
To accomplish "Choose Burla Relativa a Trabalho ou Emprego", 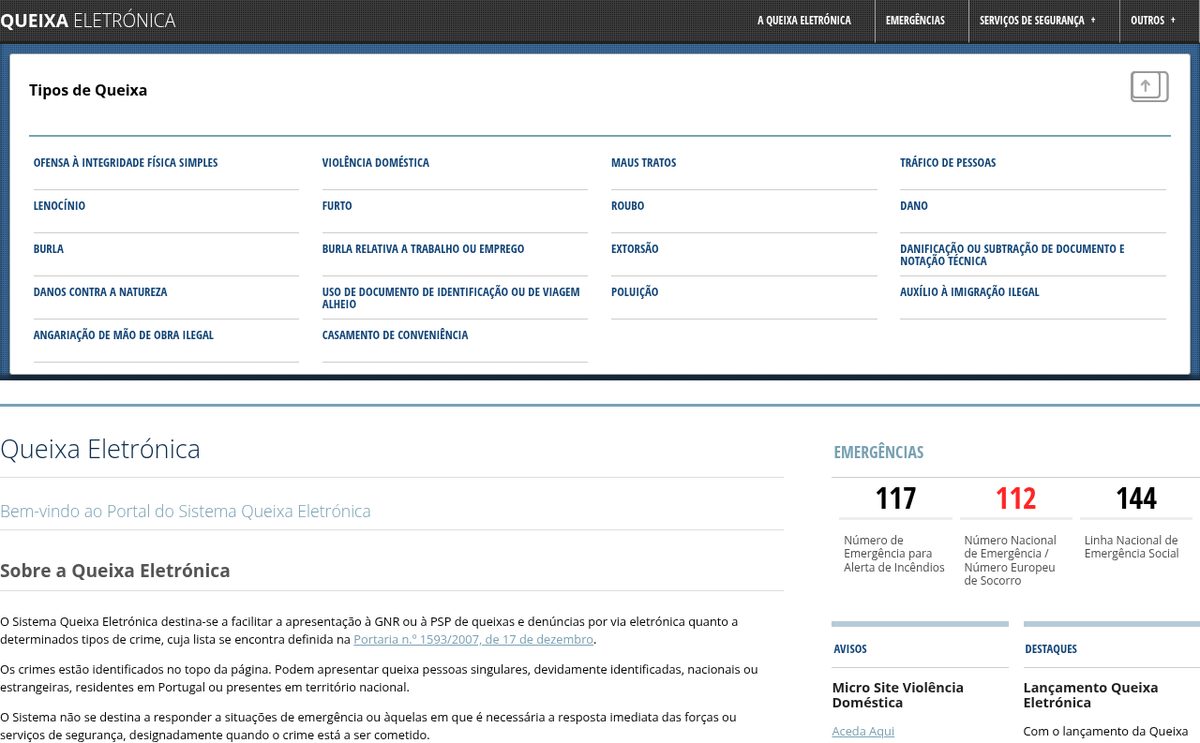I will [x=423, y=249].
